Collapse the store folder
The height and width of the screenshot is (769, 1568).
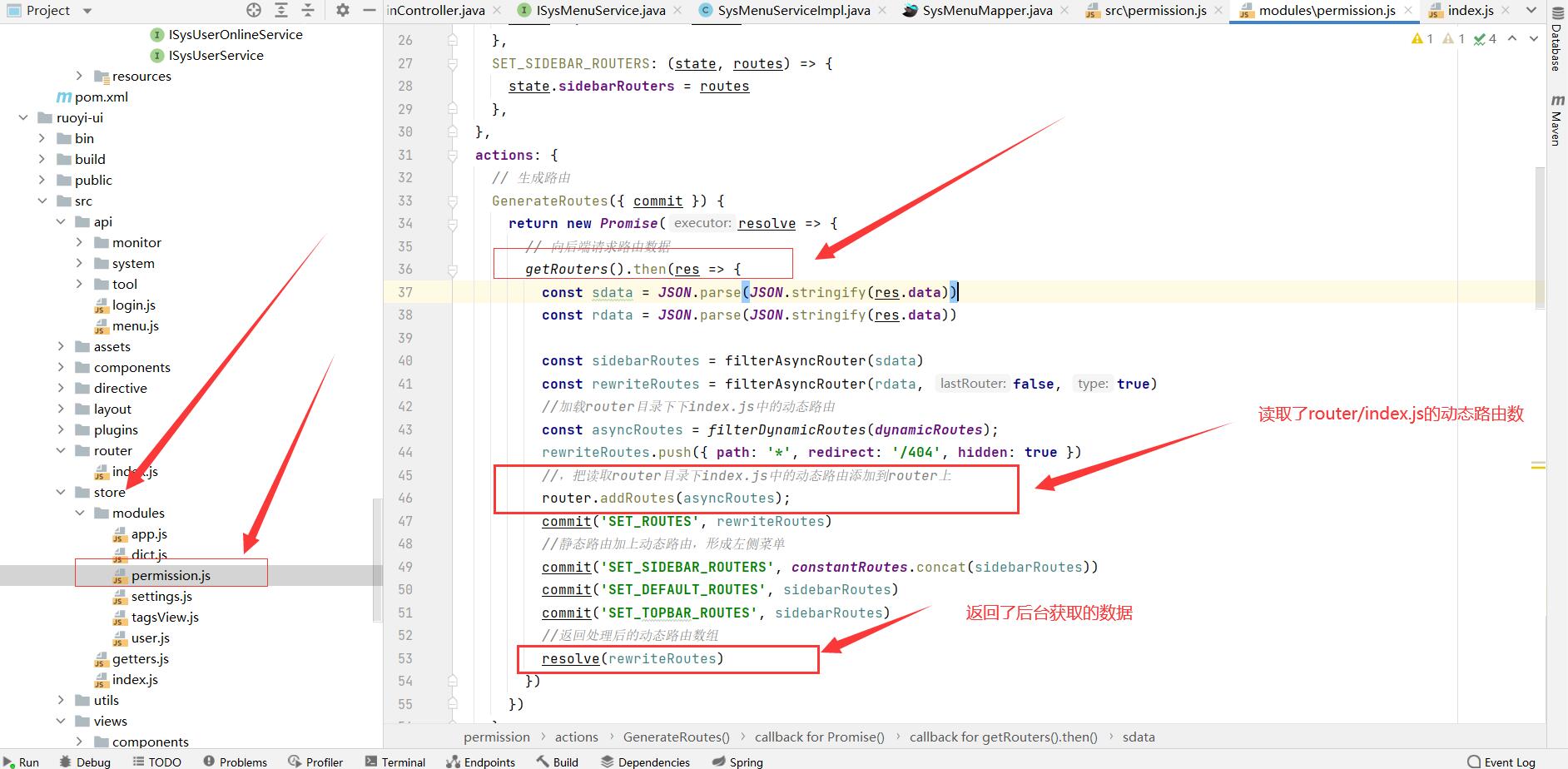[61, 492]
